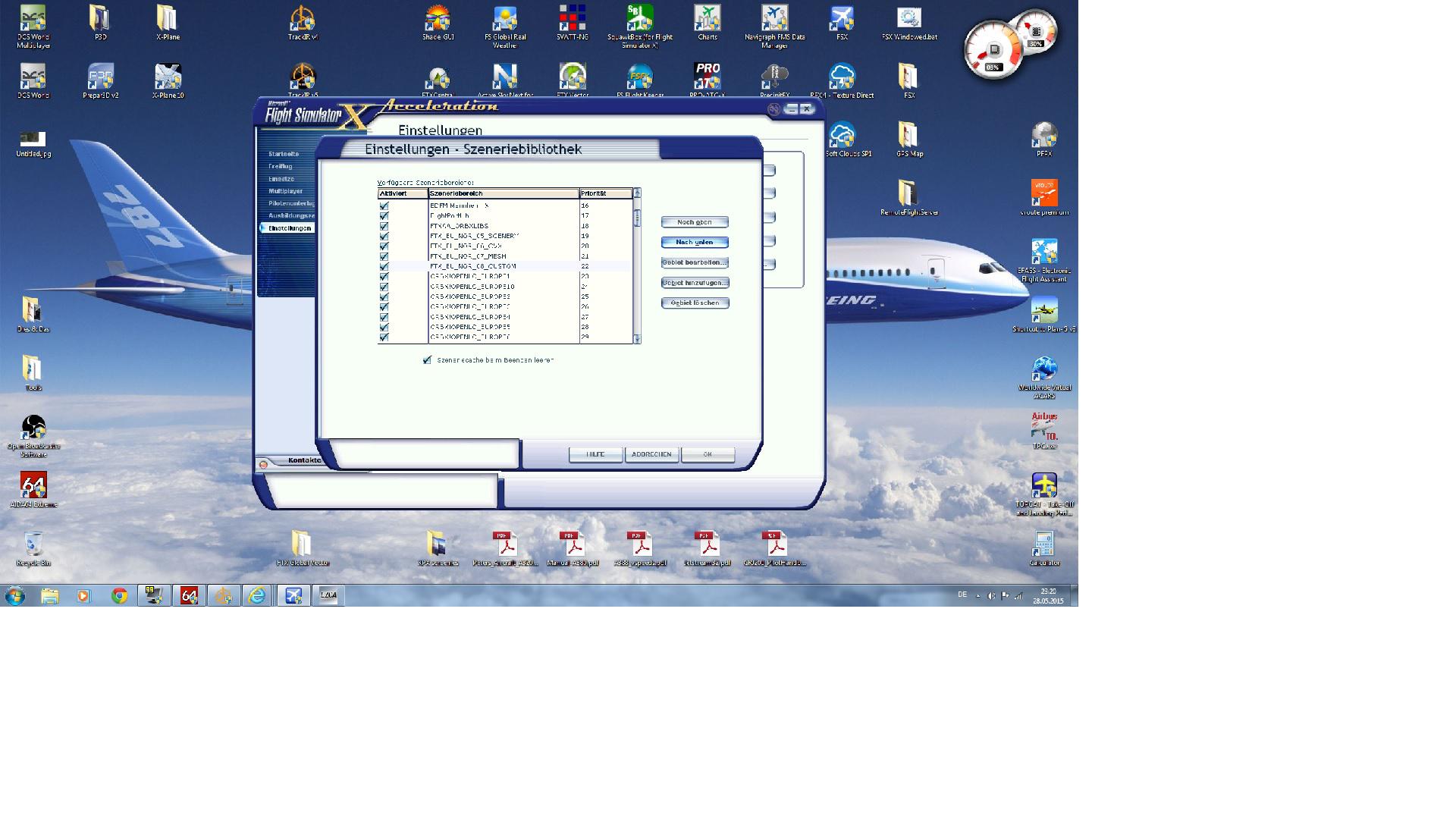This screenshot has height=819, width=1456.
Task: Select Multiplayer in the FSX sidebar
Action: click(x=285, y=191)
